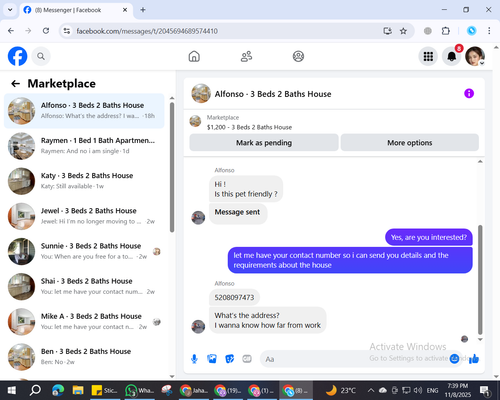Viewport: 500px width, 400px height.
Task: Open Ben conversation in list
Action: point(84,357)
